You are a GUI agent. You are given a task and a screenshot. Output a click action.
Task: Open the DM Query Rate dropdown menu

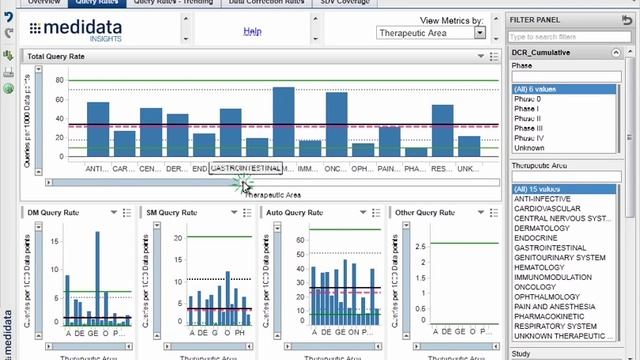(114, 212)
